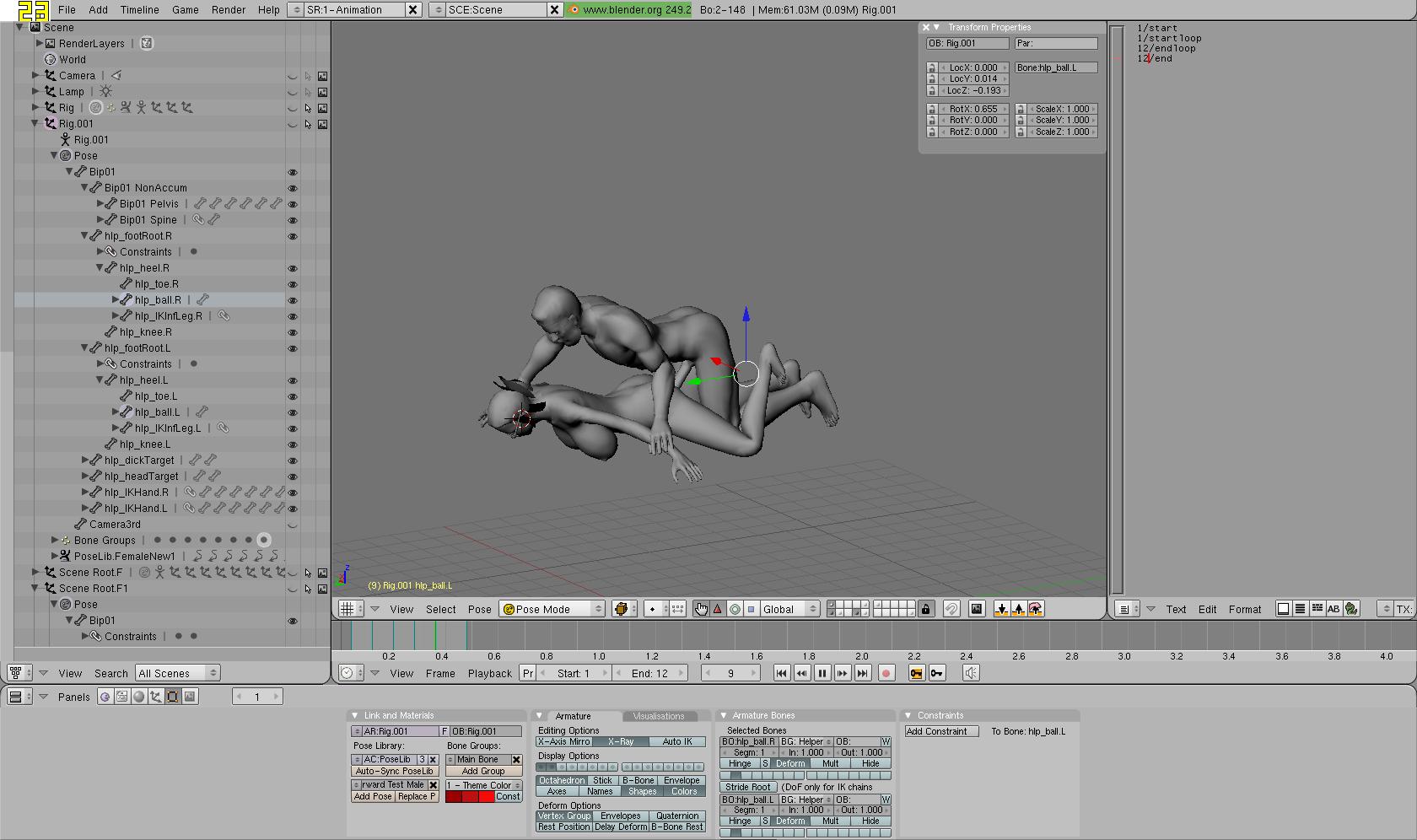Click the record button in the timeline
1417x840 pixels.
[886, 673]
